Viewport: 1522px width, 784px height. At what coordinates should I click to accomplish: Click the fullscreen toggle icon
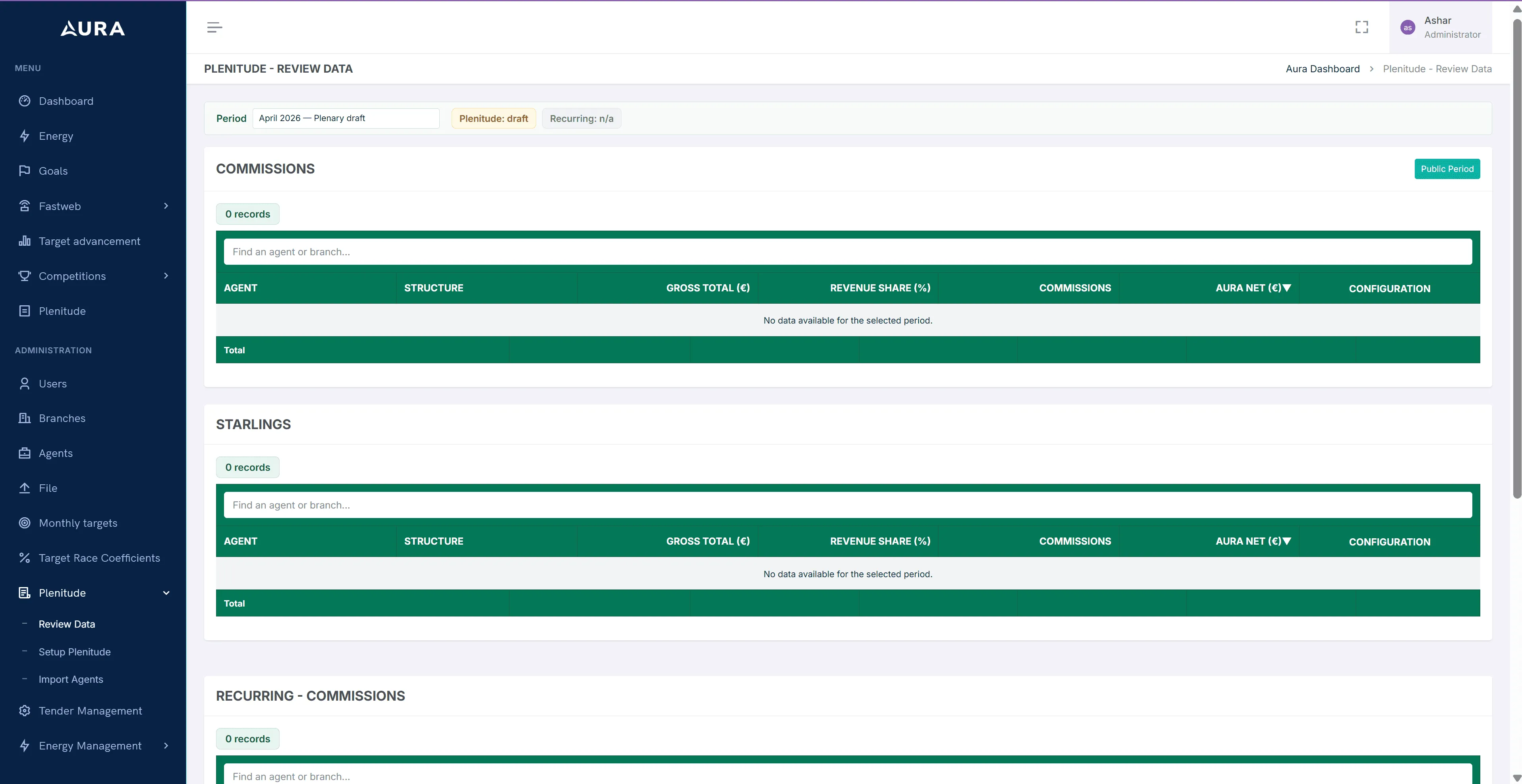(1361, 27)
